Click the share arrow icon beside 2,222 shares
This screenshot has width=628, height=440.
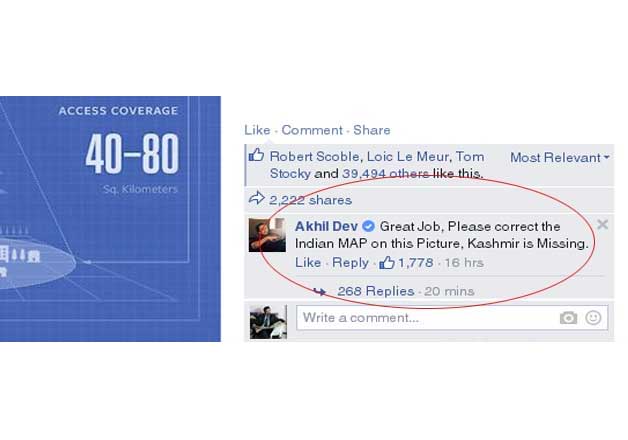point(256,198)
